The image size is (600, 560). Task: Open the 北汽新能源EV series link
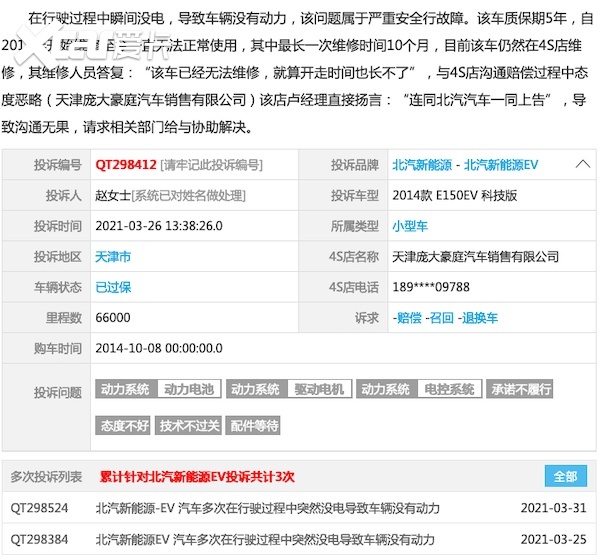pyautogui.click(x=501, y=165)
